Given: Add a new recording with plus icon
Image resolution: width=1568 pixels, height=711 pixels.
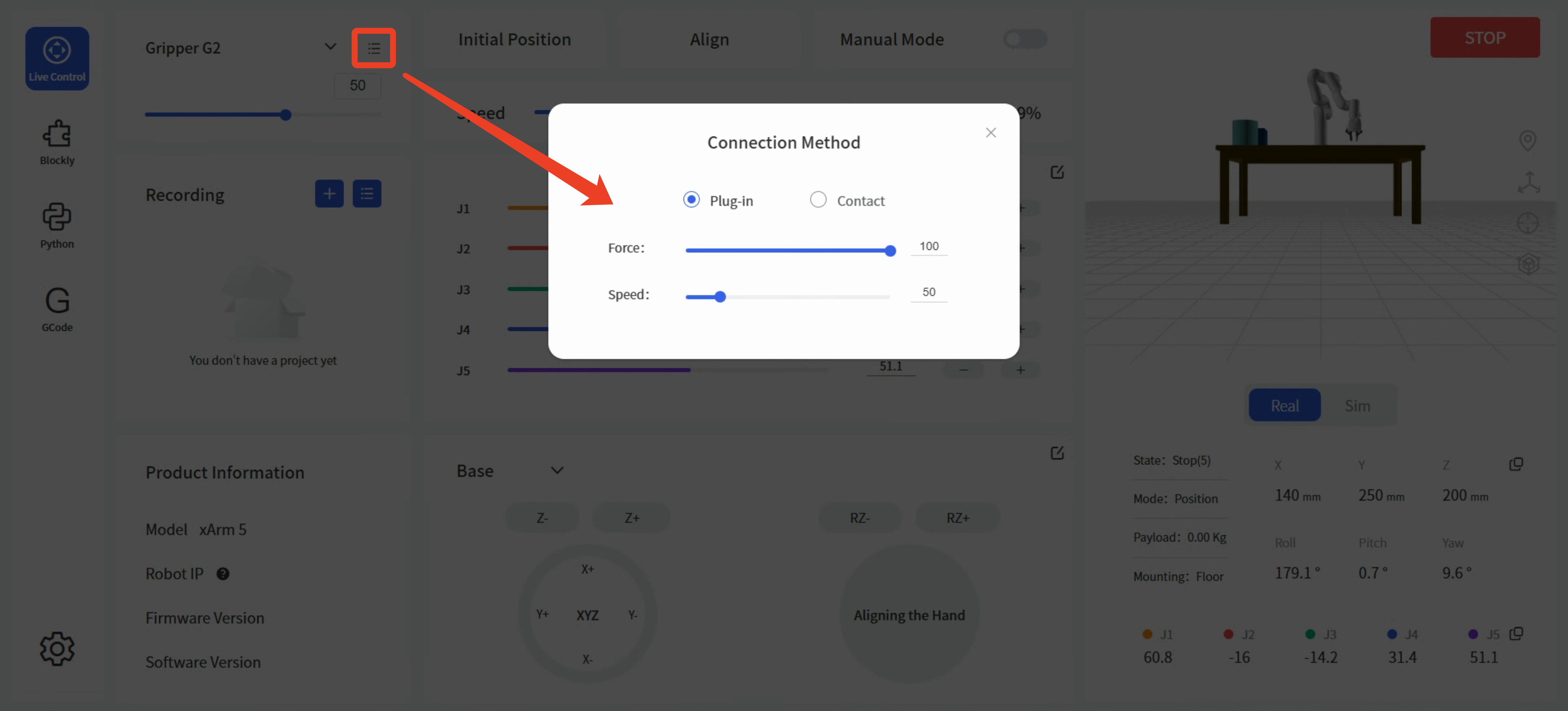Looking at the screenshot, I should 329,194.
